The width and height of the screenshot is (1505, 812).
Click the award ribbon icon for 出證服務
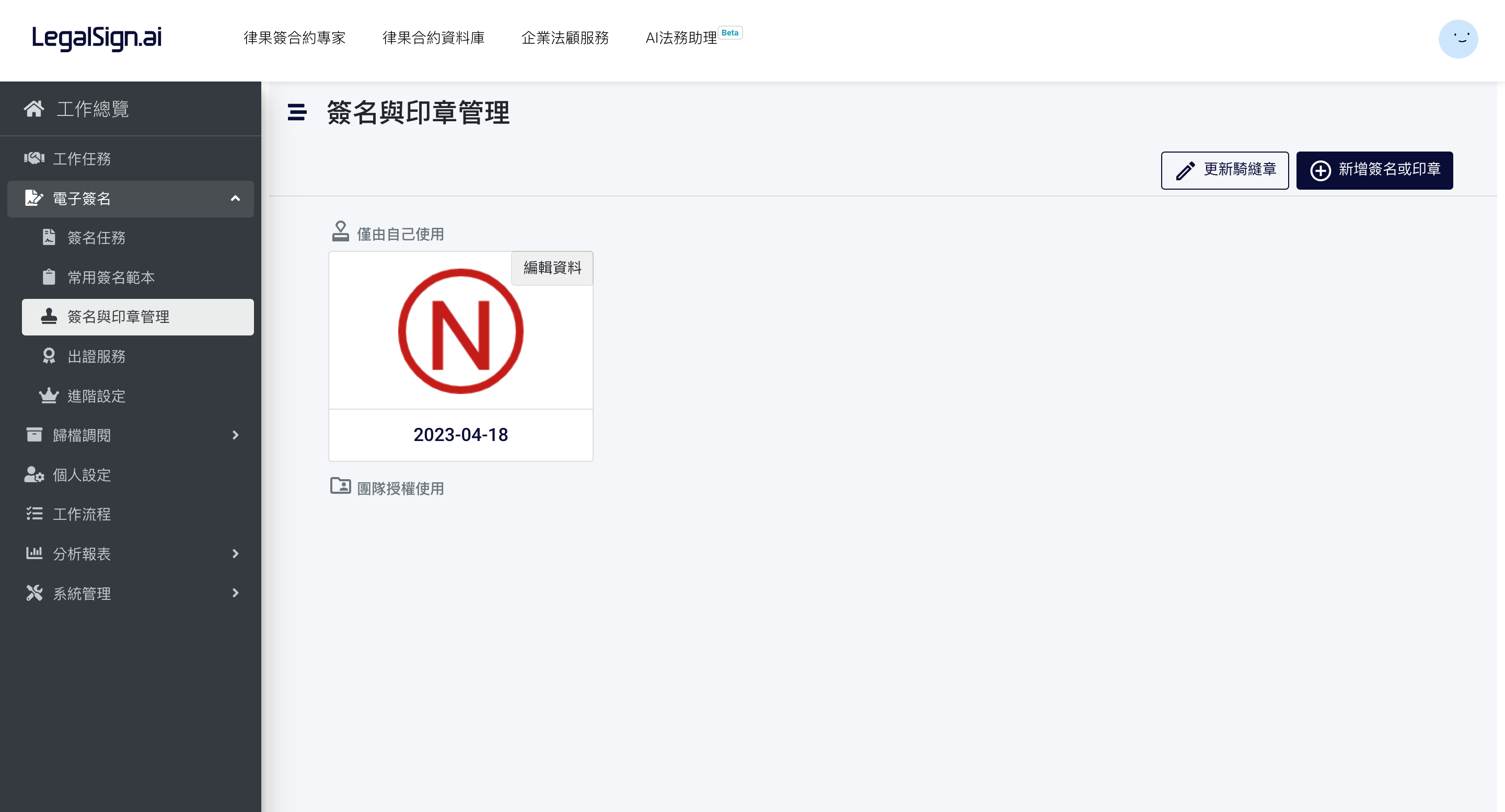coord(49,356)
